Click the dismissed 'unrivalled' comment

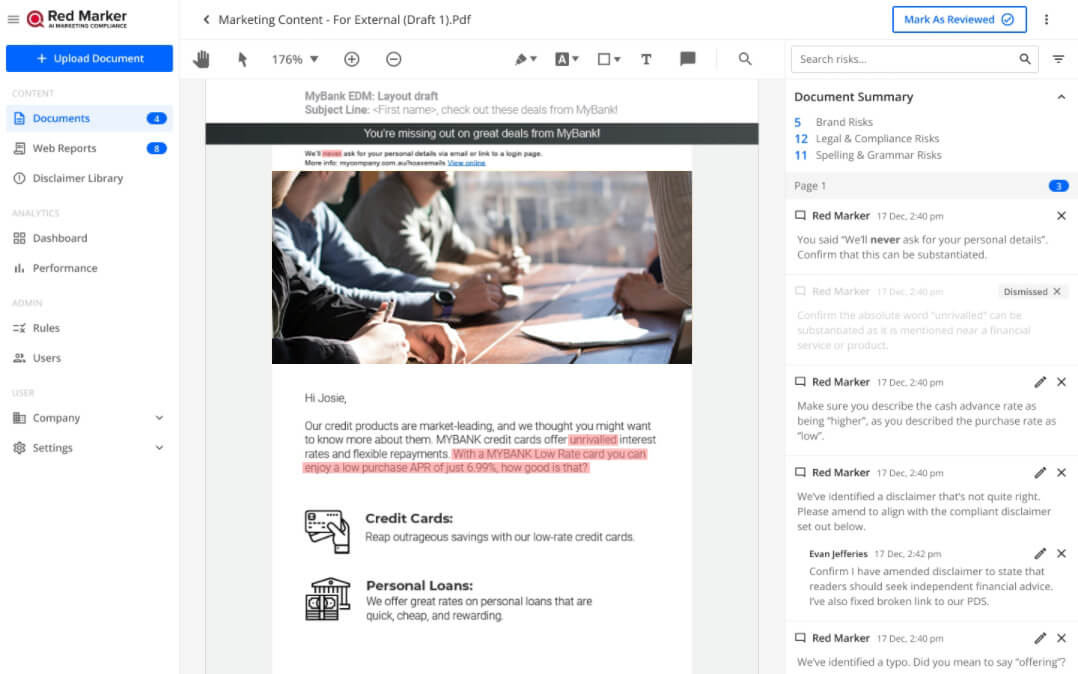pos(931,319)
